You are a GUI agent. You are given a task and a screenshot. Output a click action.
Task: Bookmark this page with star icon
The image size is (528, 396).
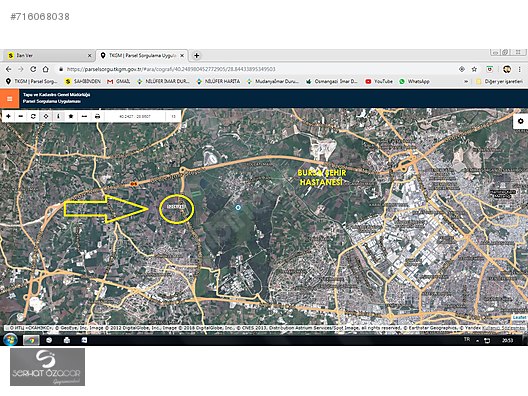pos(474,69)
